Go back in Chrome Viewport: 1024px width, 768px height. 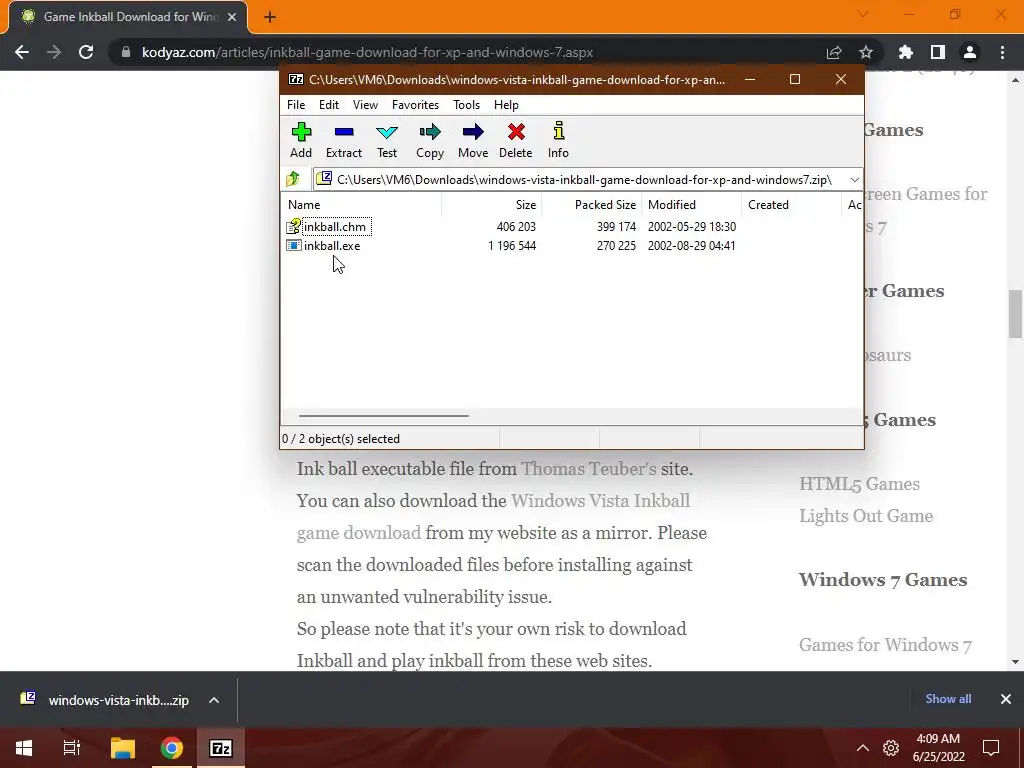pos(22,52)
